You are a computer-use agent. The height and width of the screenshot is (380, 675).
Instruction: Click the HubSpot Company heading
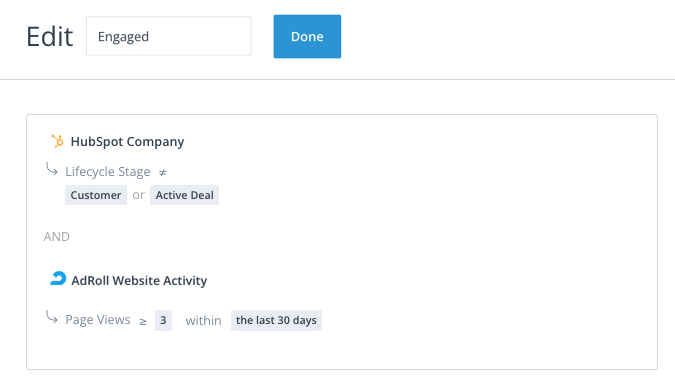tap(127, 142)
